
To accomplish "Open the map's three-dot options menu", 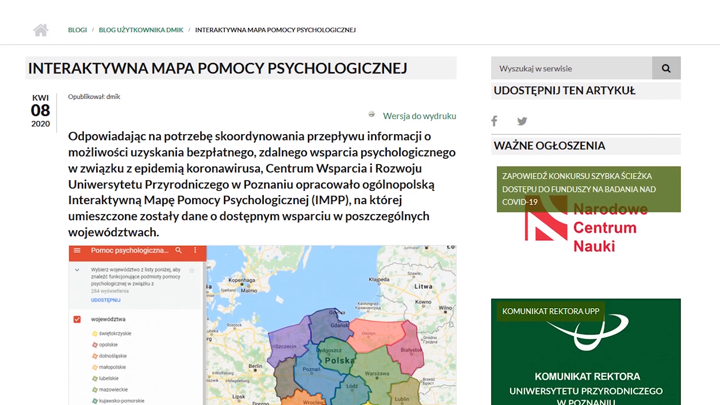I will click(195, 250).
